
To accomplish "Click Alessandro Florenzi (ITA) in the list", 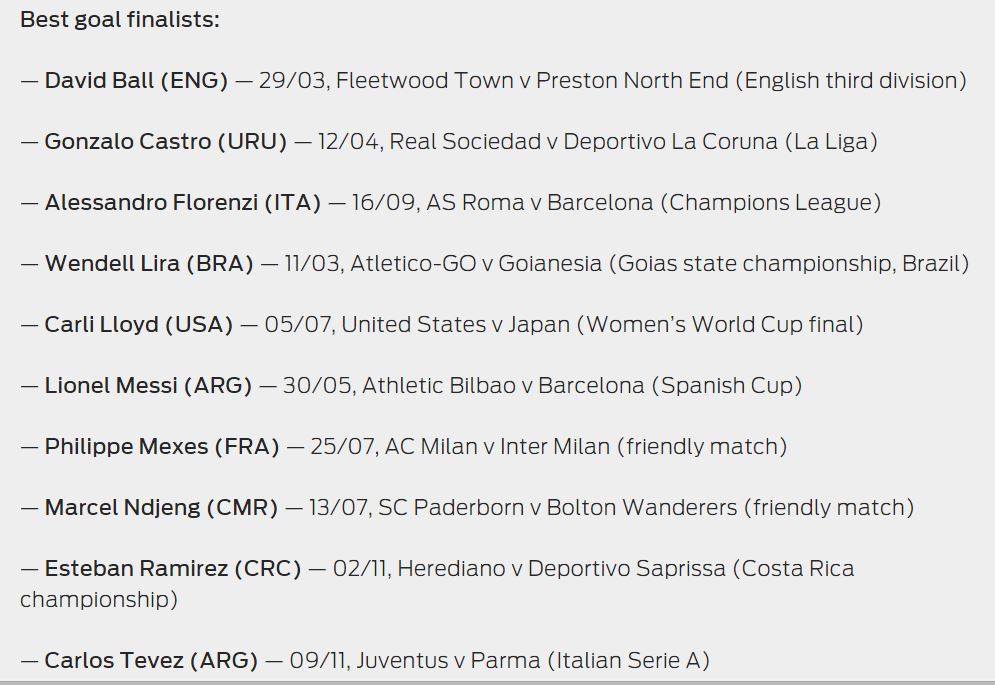I will coord(183,203).
